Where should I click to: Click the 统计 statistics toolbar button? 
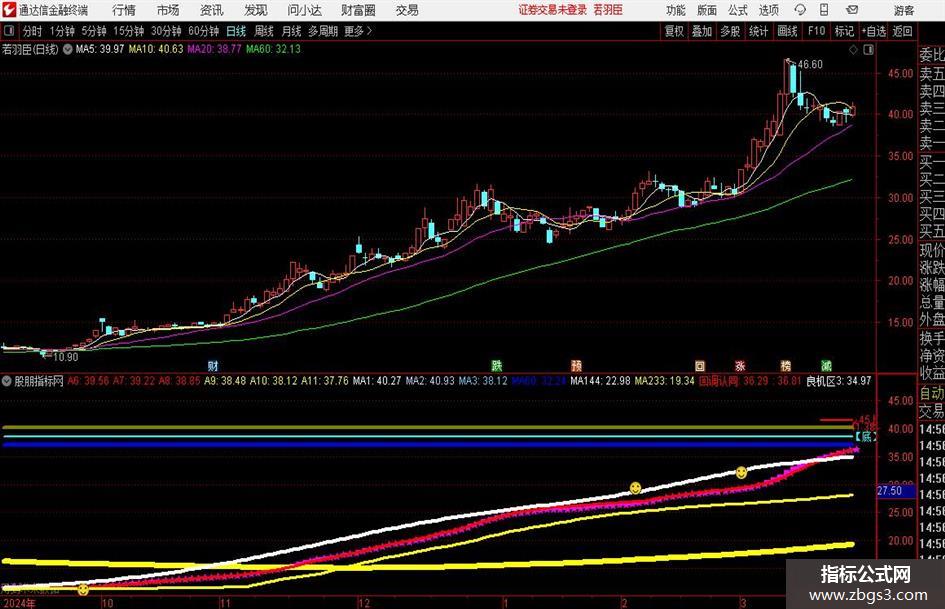[758, 31]
